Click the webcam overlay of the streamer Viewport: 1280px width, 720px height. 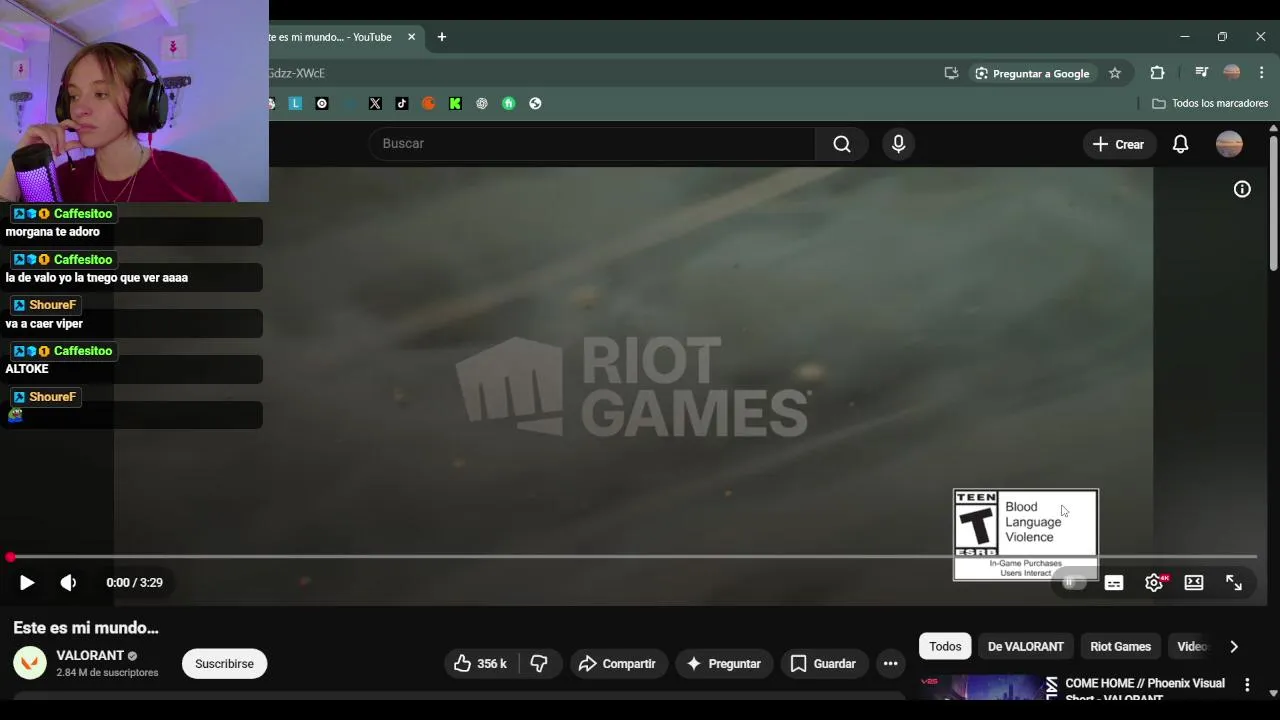(x=134, y=101)
